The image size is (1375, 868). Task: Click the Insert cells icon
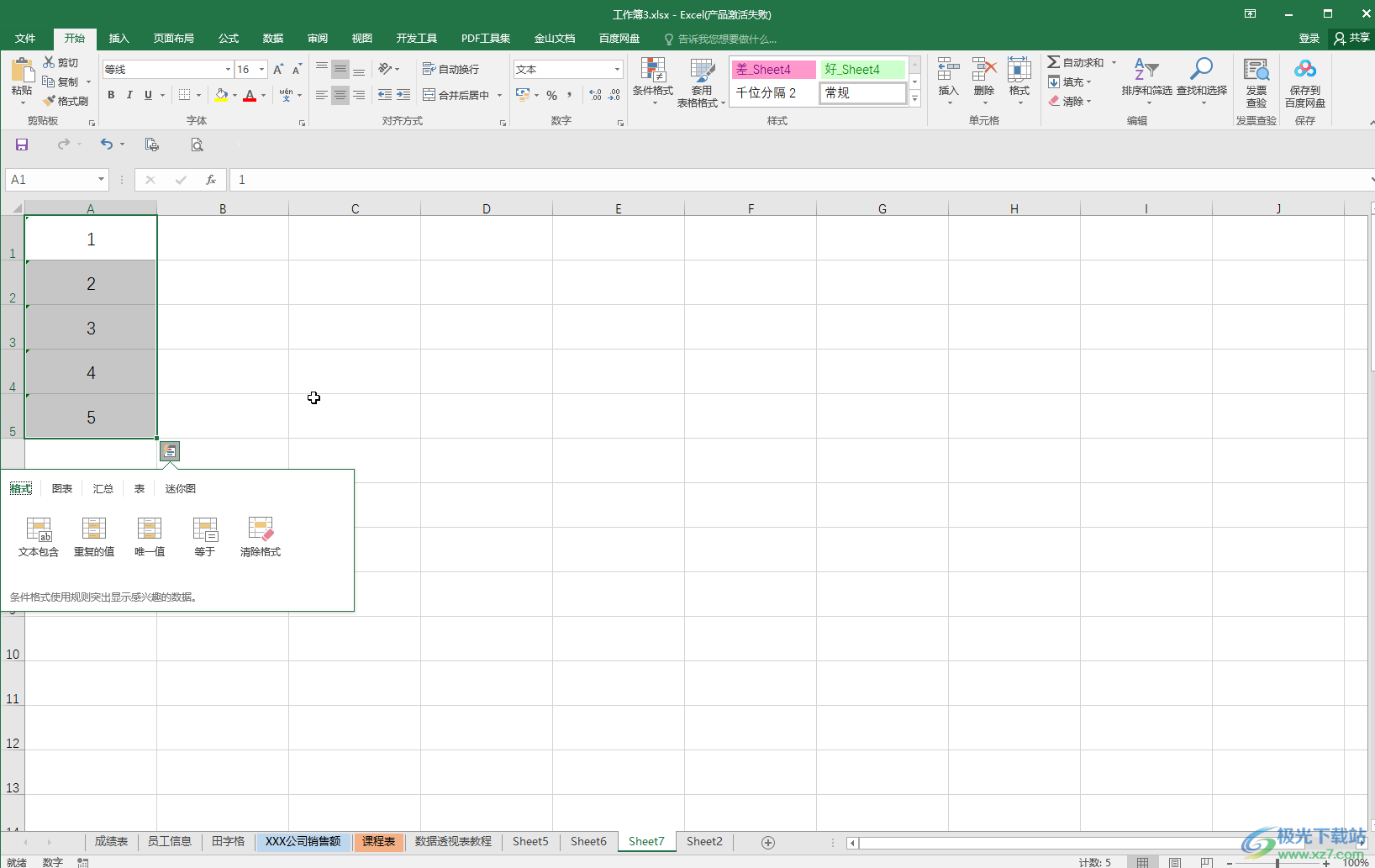tap(948, 70)
